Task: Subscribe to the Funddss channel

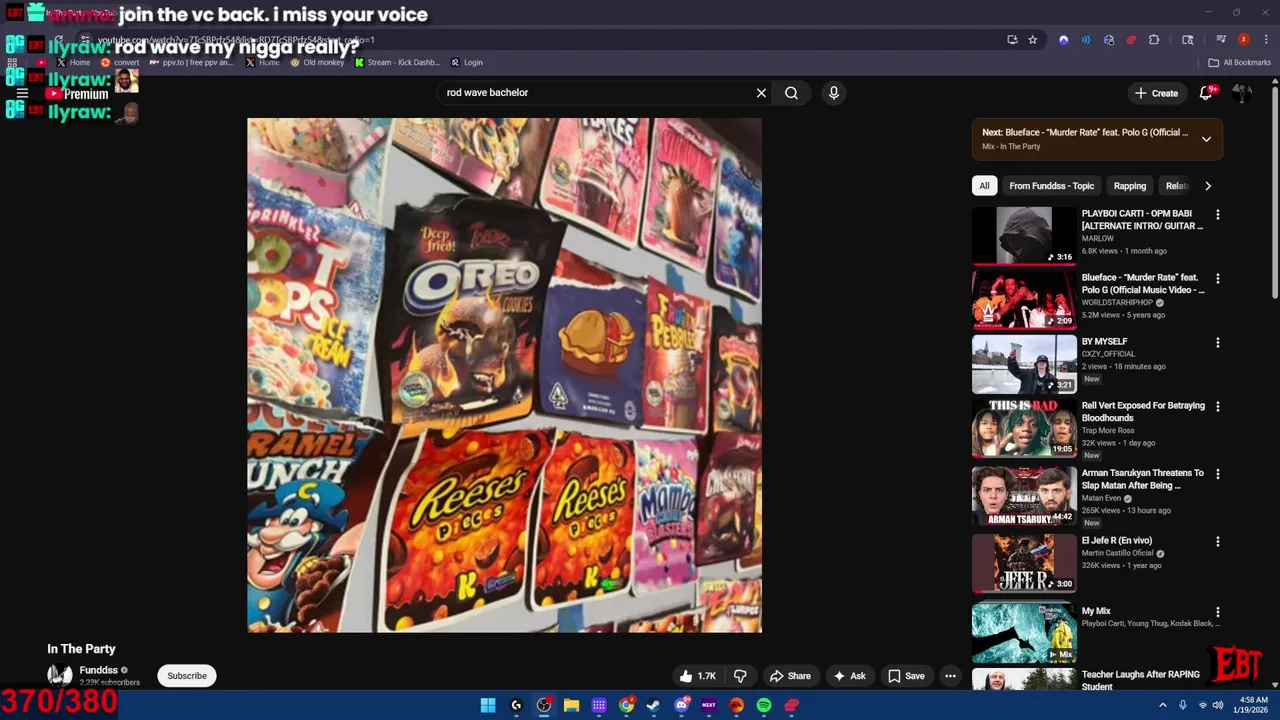Action: tap(187, 676)
